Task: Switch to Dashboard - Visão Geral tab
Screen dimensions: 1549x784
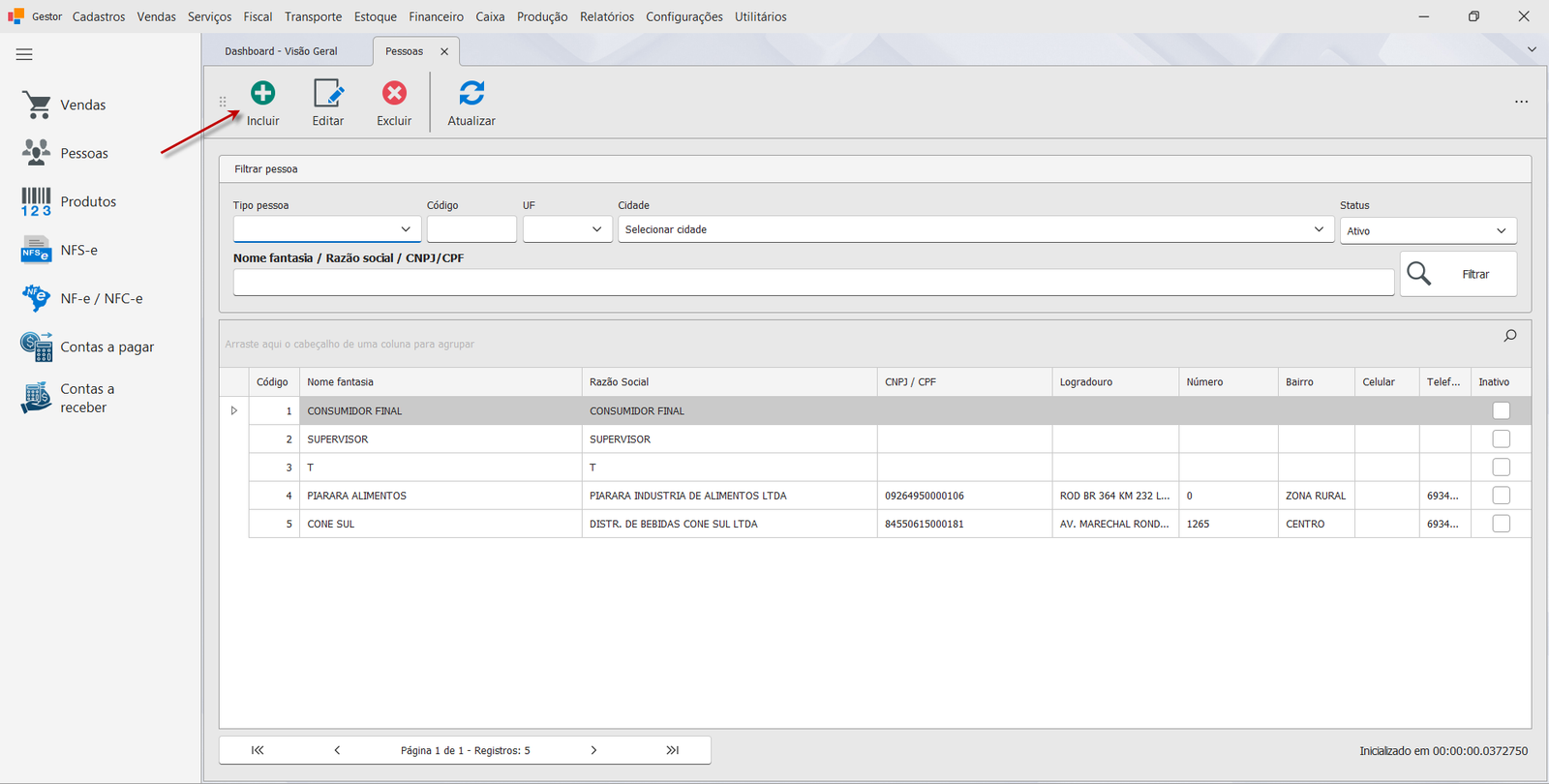Action: click(x=281, y=51)
